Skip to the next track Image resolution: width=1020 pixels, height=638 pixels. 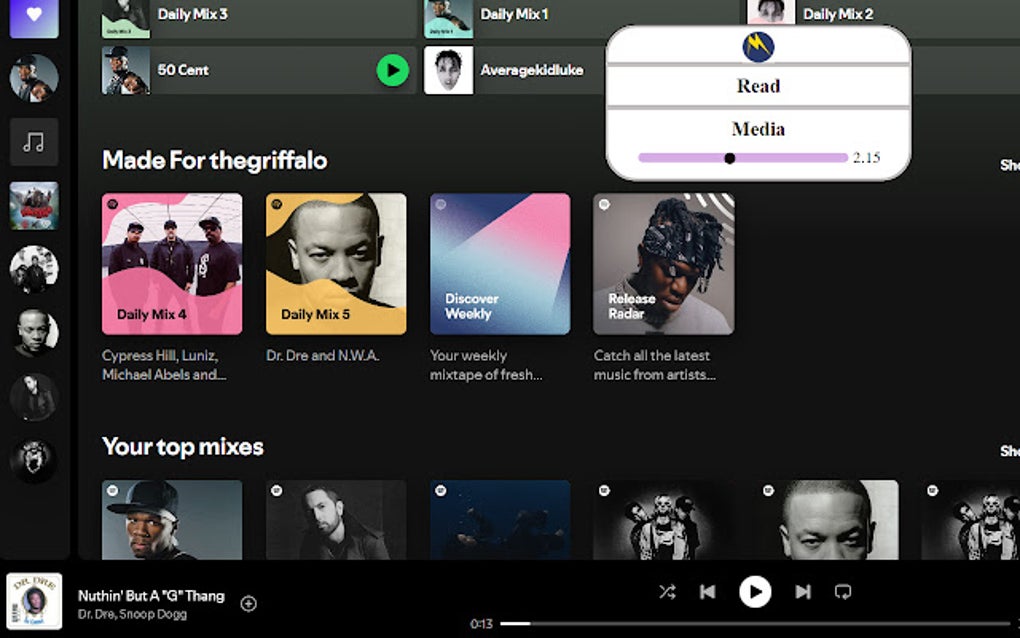coord(803,592)
